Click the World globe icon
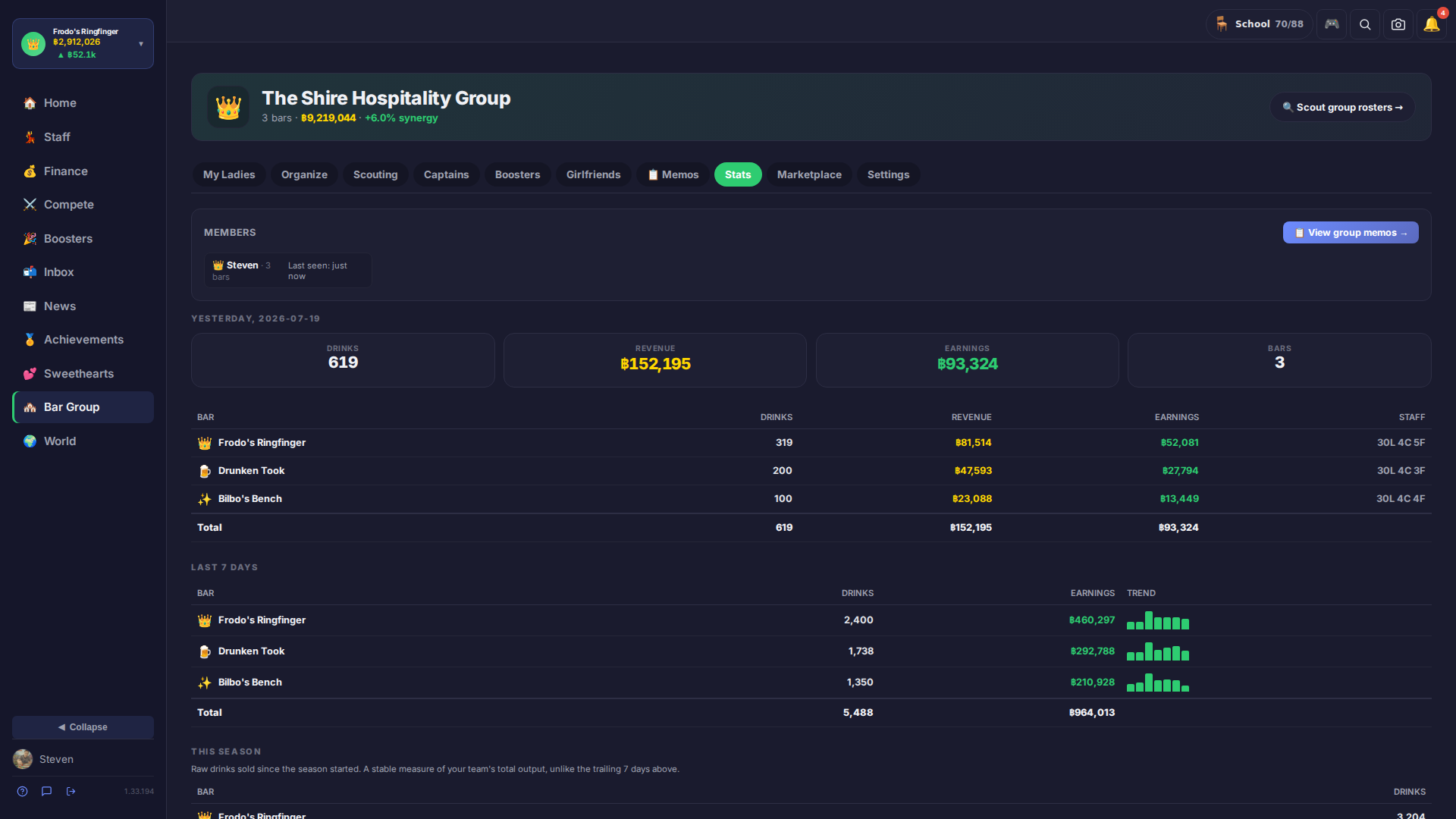The width and height of the screenshot is (1456, 819). (30, 441)
